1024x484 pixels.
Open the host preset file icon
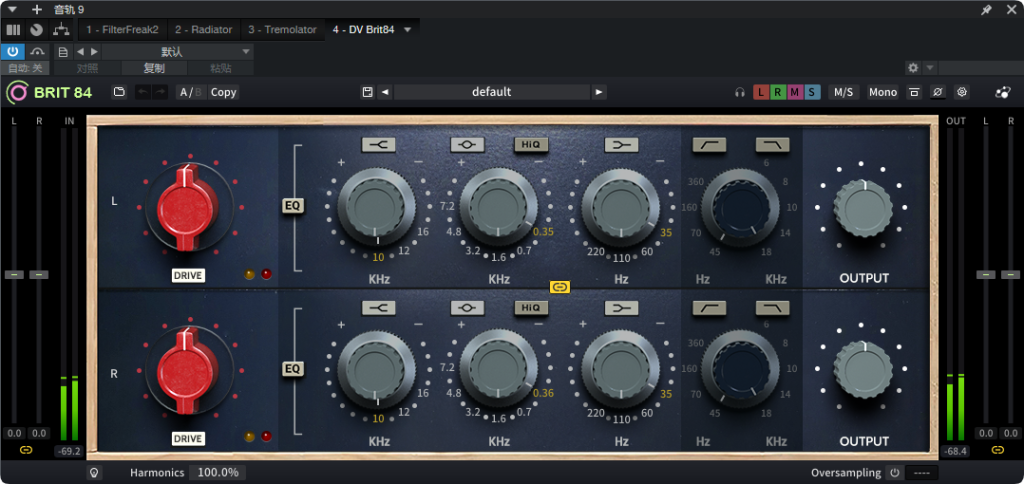coord(63,52)
